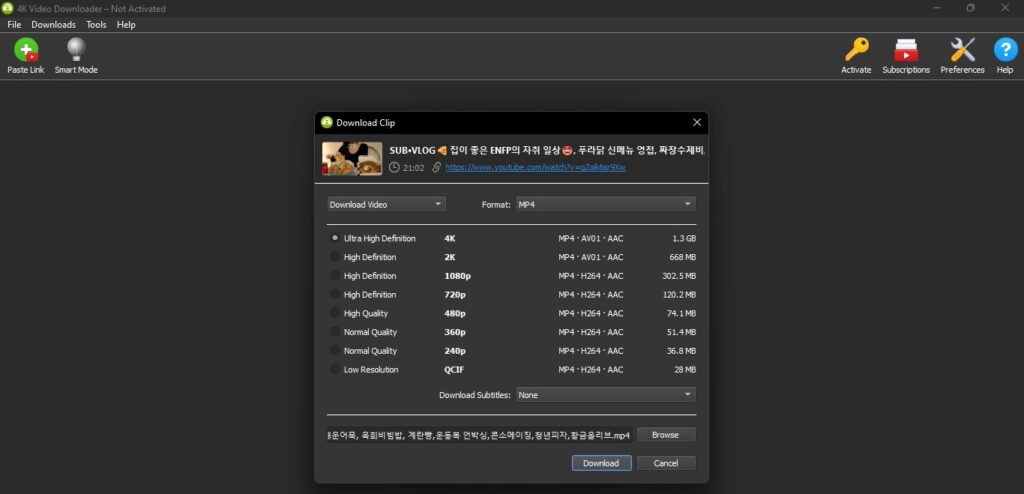
Task: Click the video thumbnail preview
Action: [x=352, y=158]
